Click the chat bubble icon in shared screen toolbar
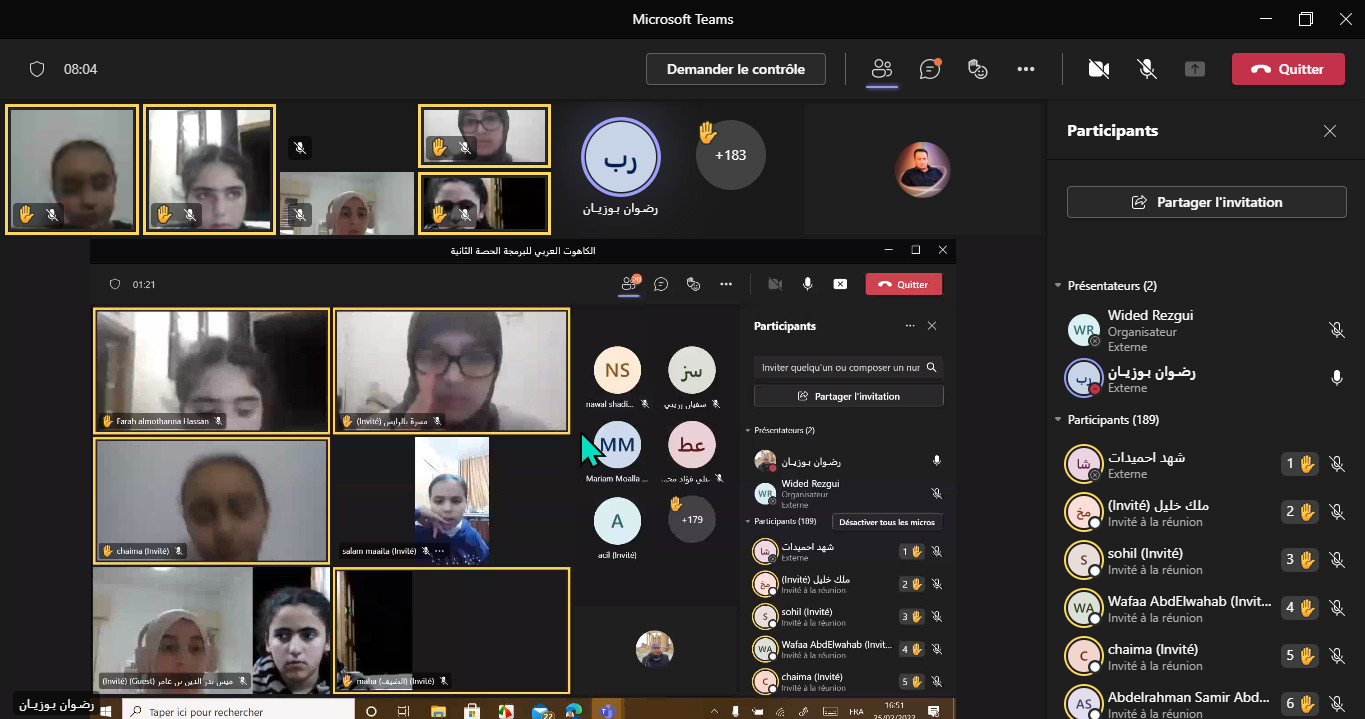 click(x=661, y=284)
